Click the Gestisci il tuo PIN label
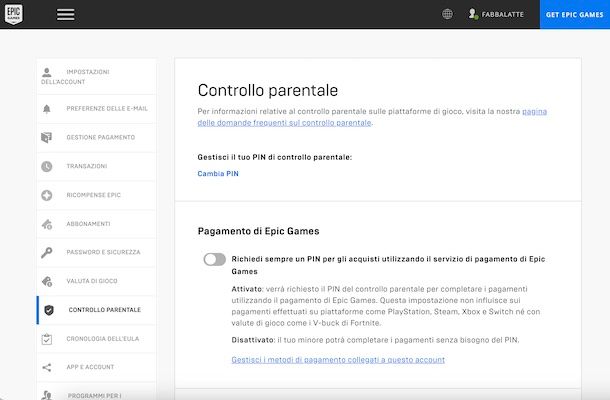 tap(275, 157)
